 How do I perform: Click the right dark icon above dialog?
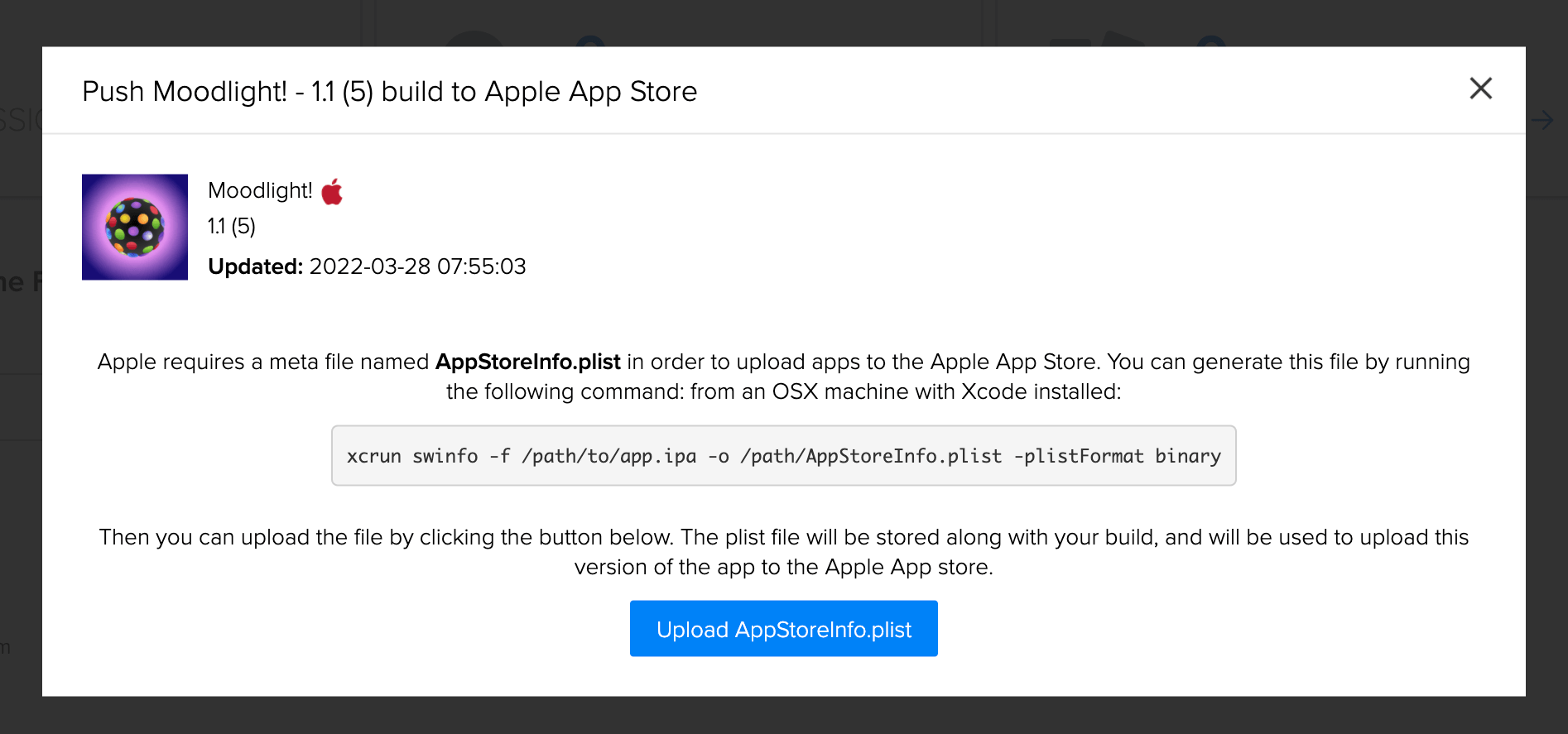click(1109, 38)
